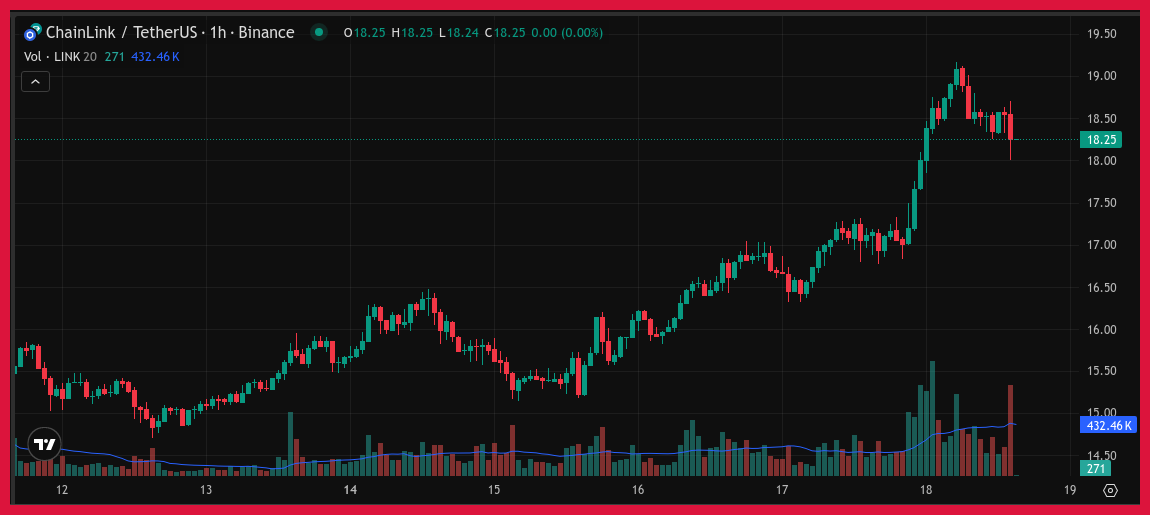Viewport: 1150px width, 515px height.
Task: Click date 18 on the time axis
Action: 926,490
